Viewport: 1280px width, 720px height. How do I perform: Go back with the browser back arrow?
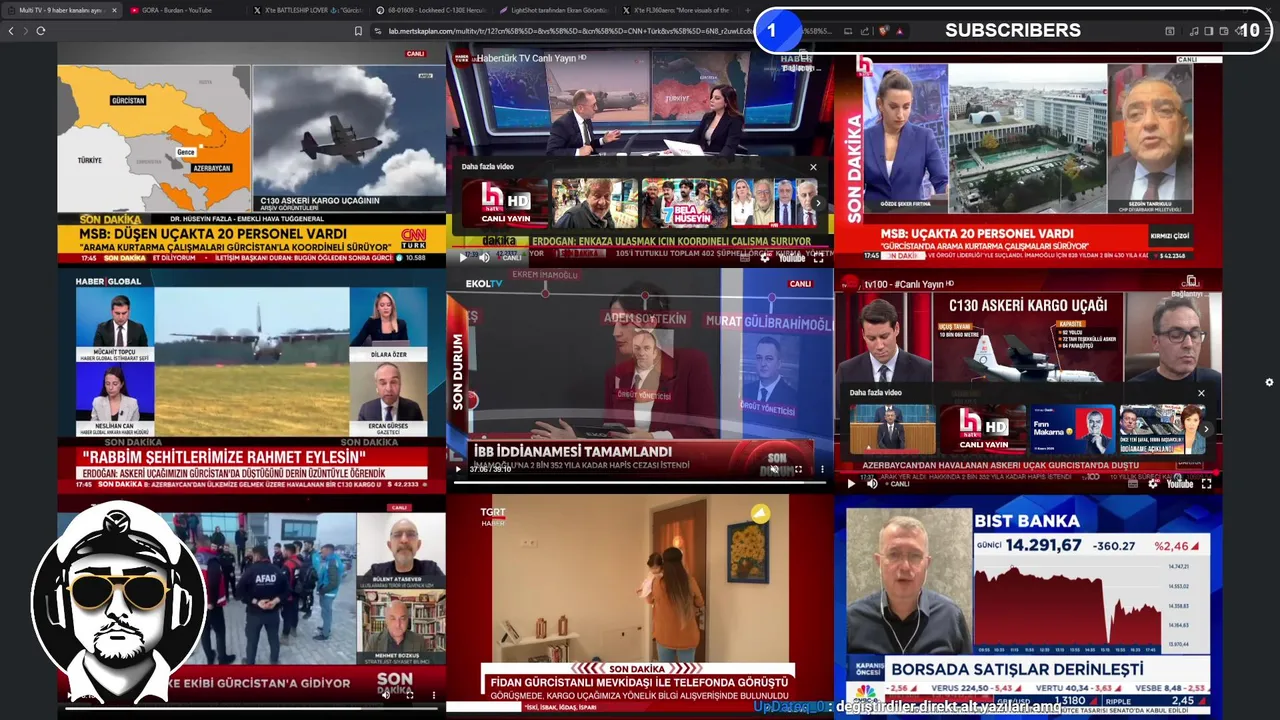(x=11, y=31)
